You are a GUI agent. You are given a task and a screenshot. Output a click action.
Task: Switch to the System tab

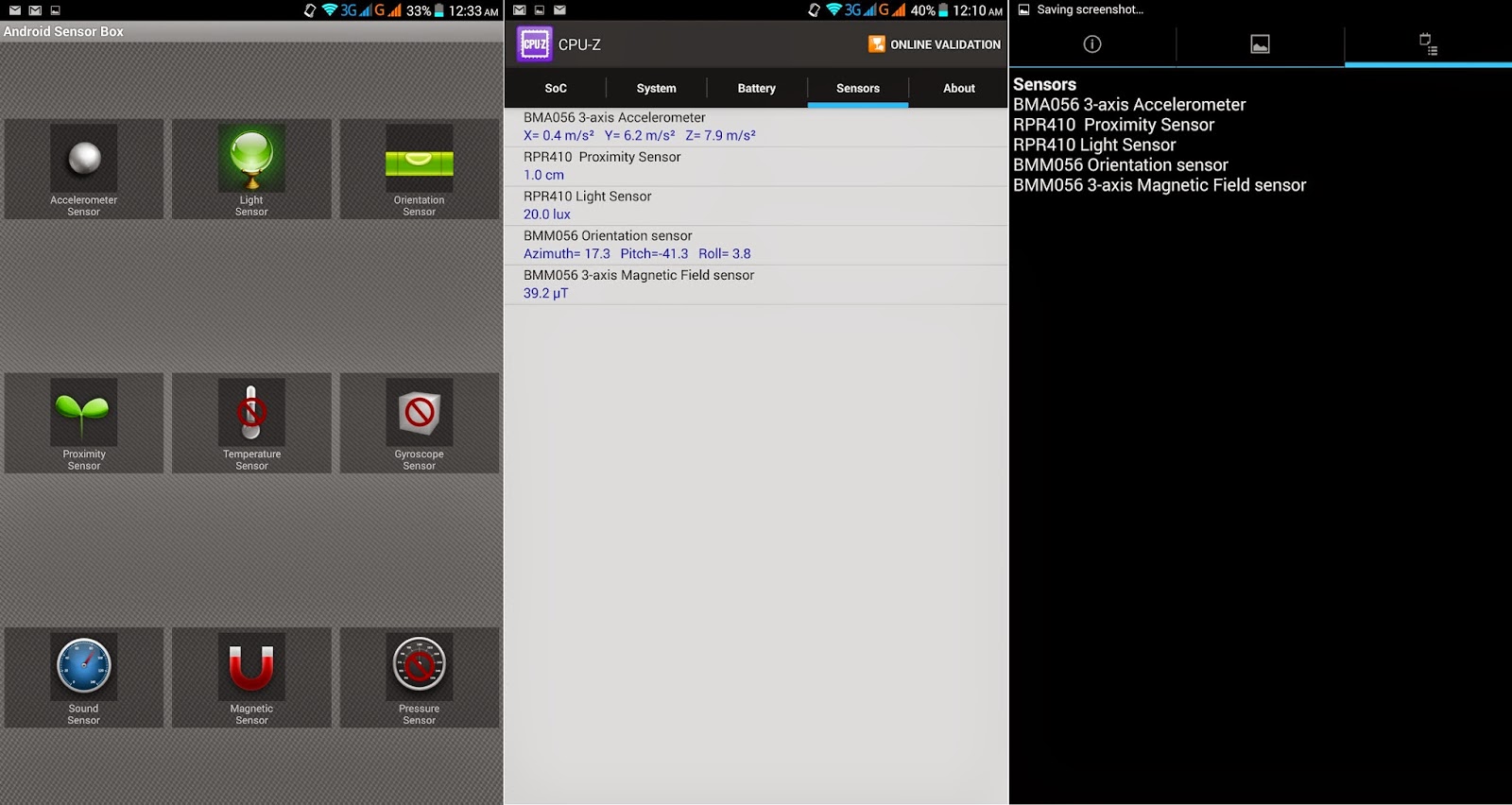(x=656, y=88)
